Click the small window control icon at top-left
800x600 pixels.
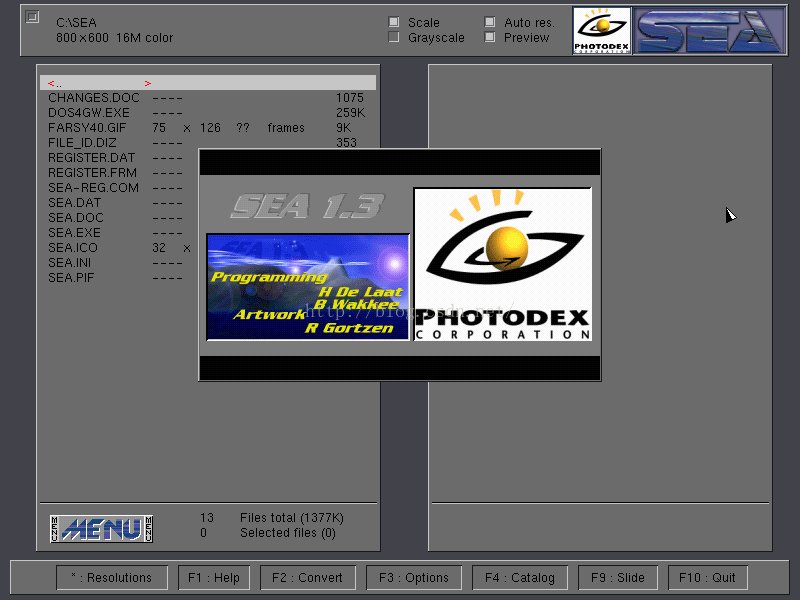tap(32, 17)
